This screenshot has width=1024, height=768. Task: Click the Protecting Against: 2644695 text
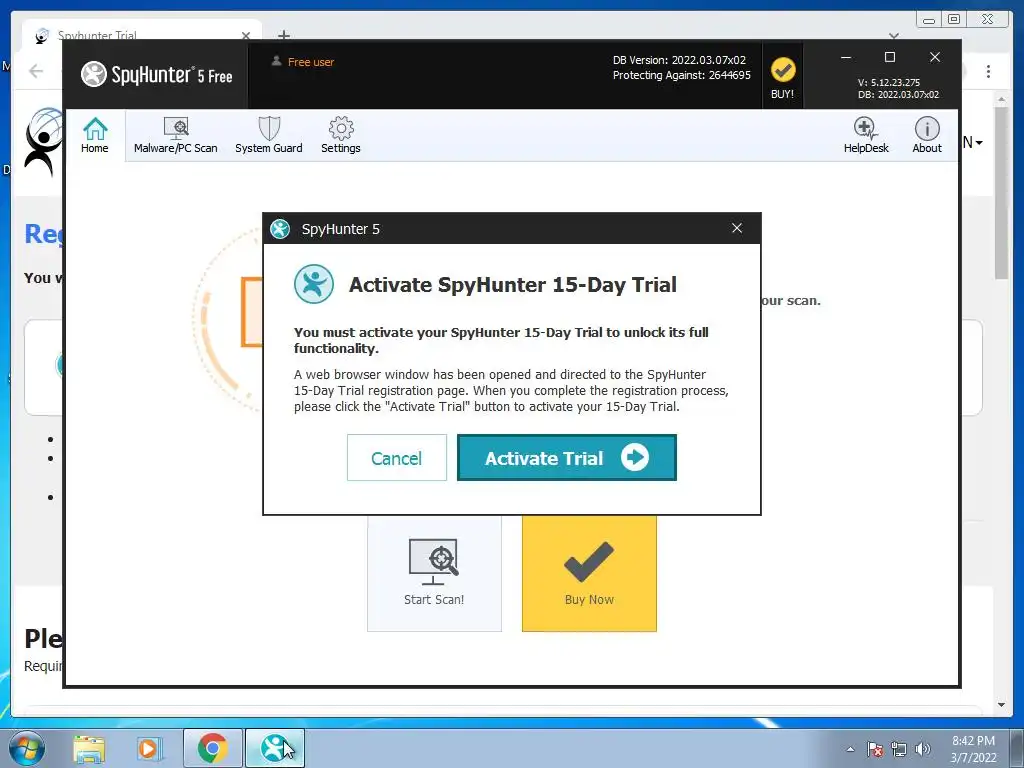tap(681, 75)
